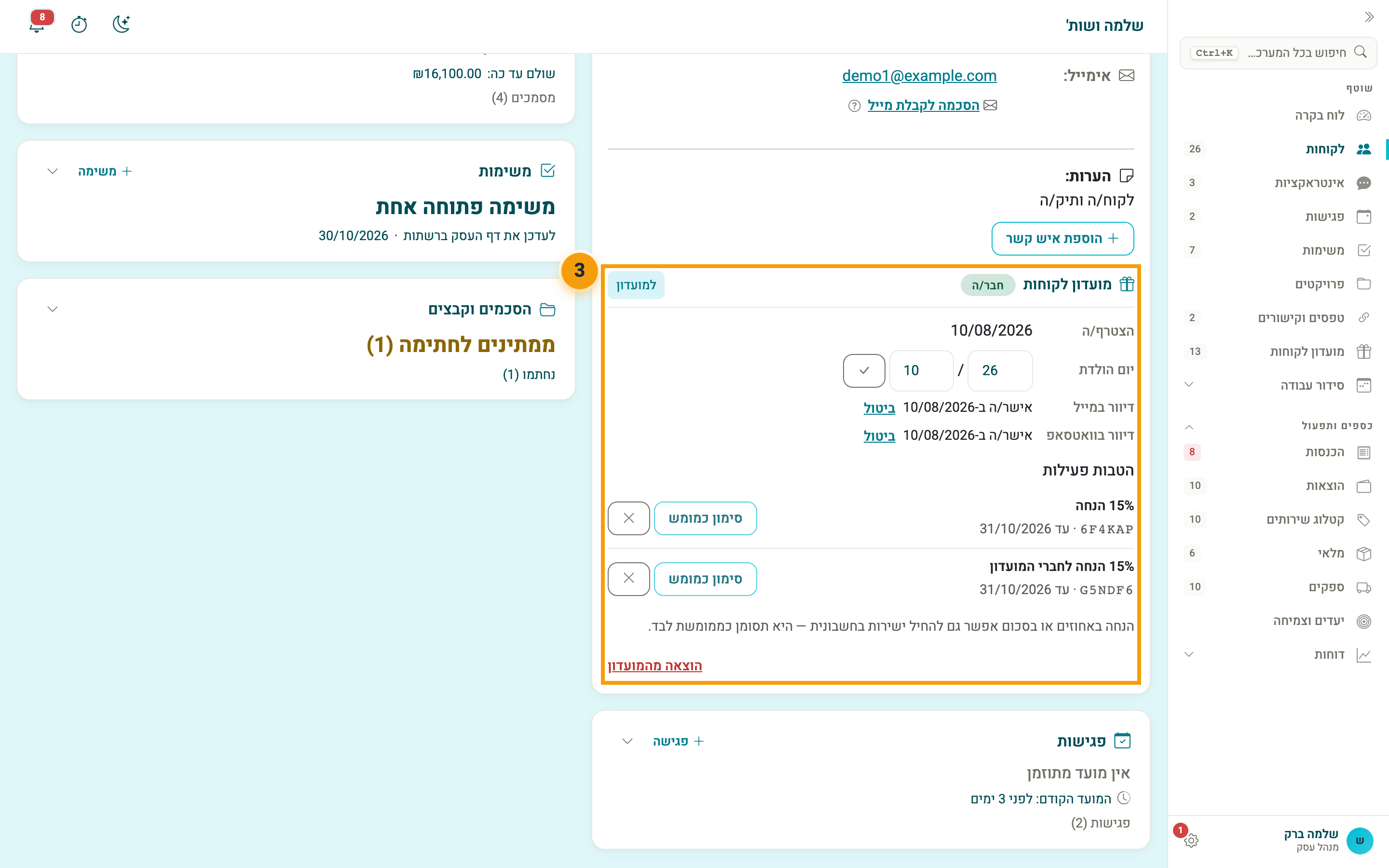Click the search magnifier icon
1389x868 pixels.
[x=1360, y=52]
